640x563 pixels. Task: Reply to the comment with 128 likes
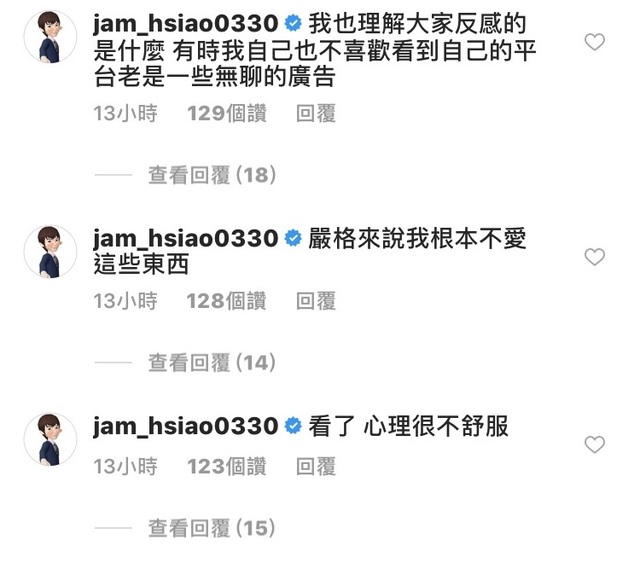[316, 301]
